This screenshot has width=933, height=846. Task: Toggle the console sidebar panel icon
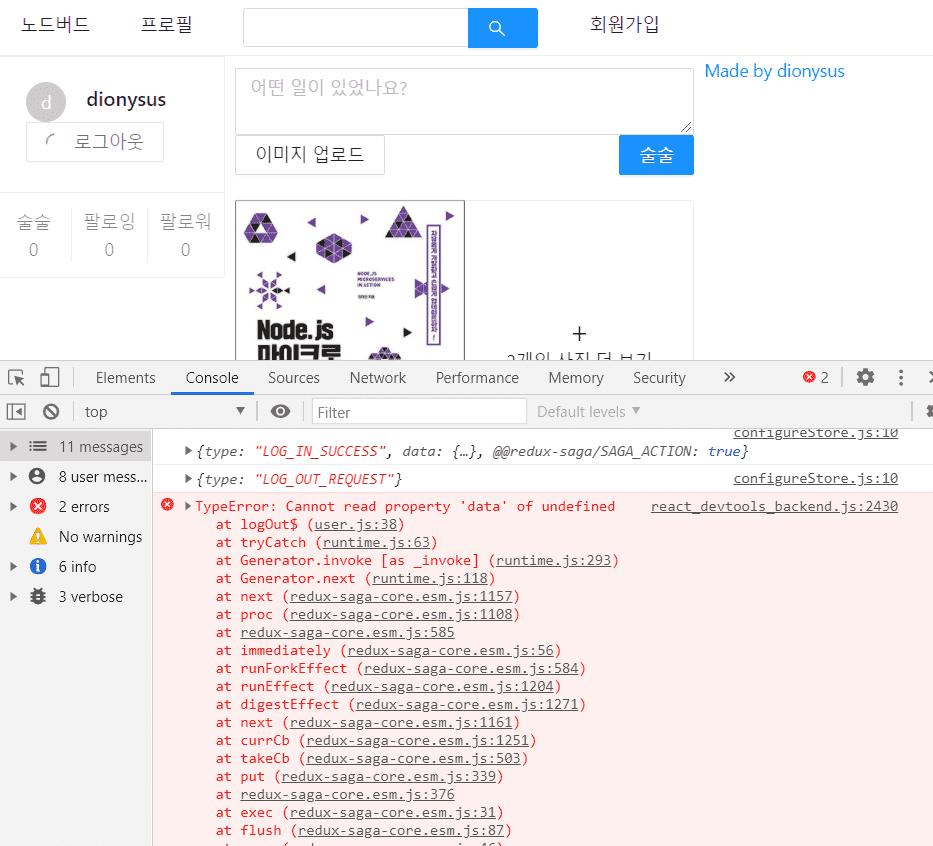coord(16,412)
